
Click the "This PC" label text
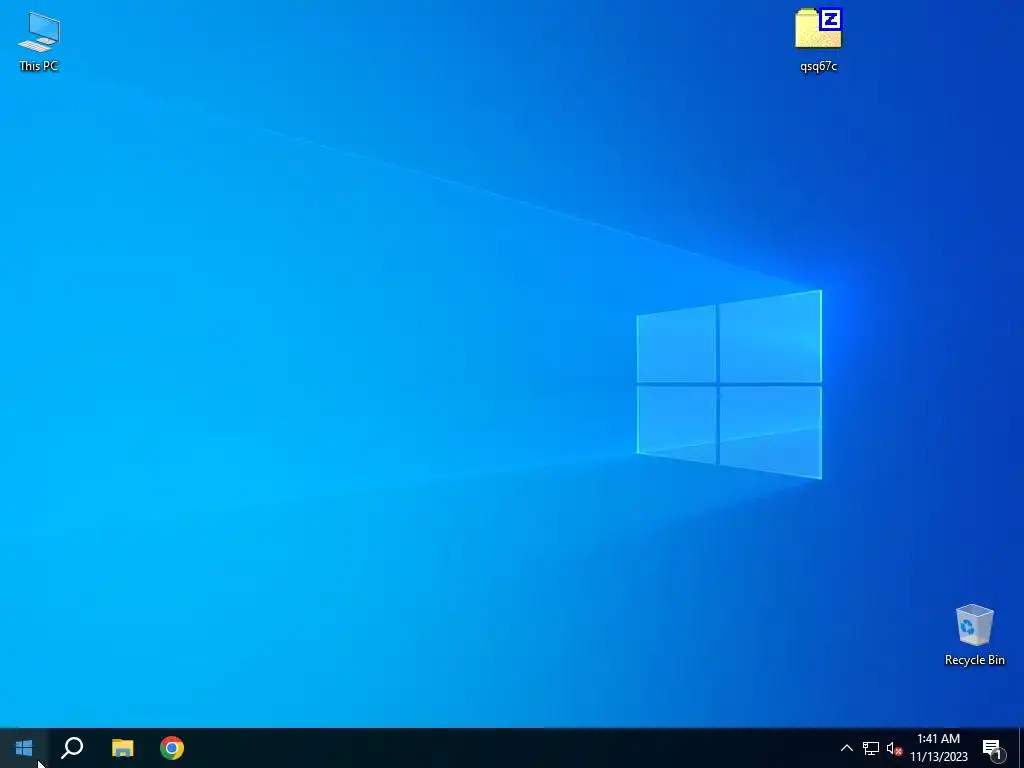pyautogui.click(x=39, y=65)
